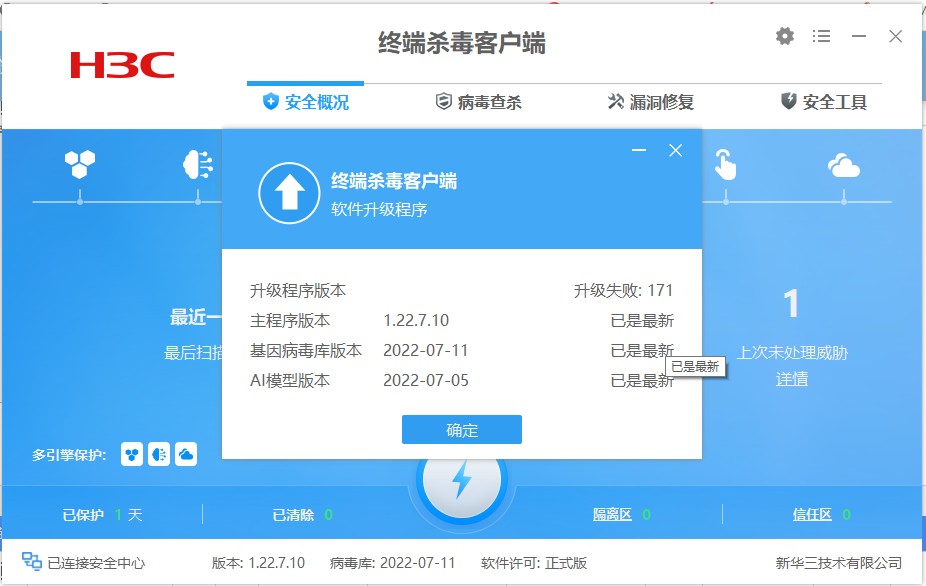Image resolution: width=926 pixels, height=586 pixels.
Task: Switch to the 漏洞修复 tab
Action: [651, 102]
